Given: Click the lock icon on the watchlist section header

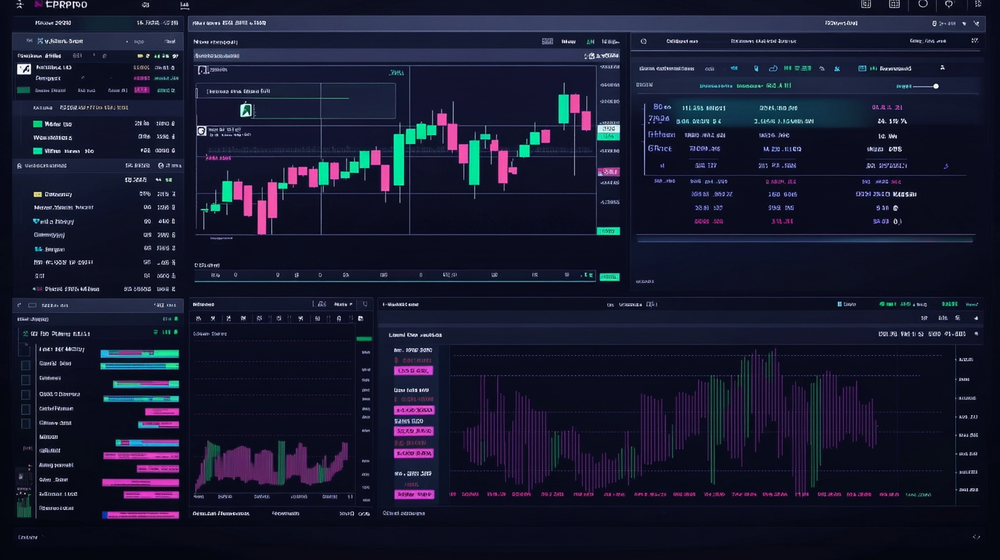Looking at the screenshot, I should click(x=19, y=166).
